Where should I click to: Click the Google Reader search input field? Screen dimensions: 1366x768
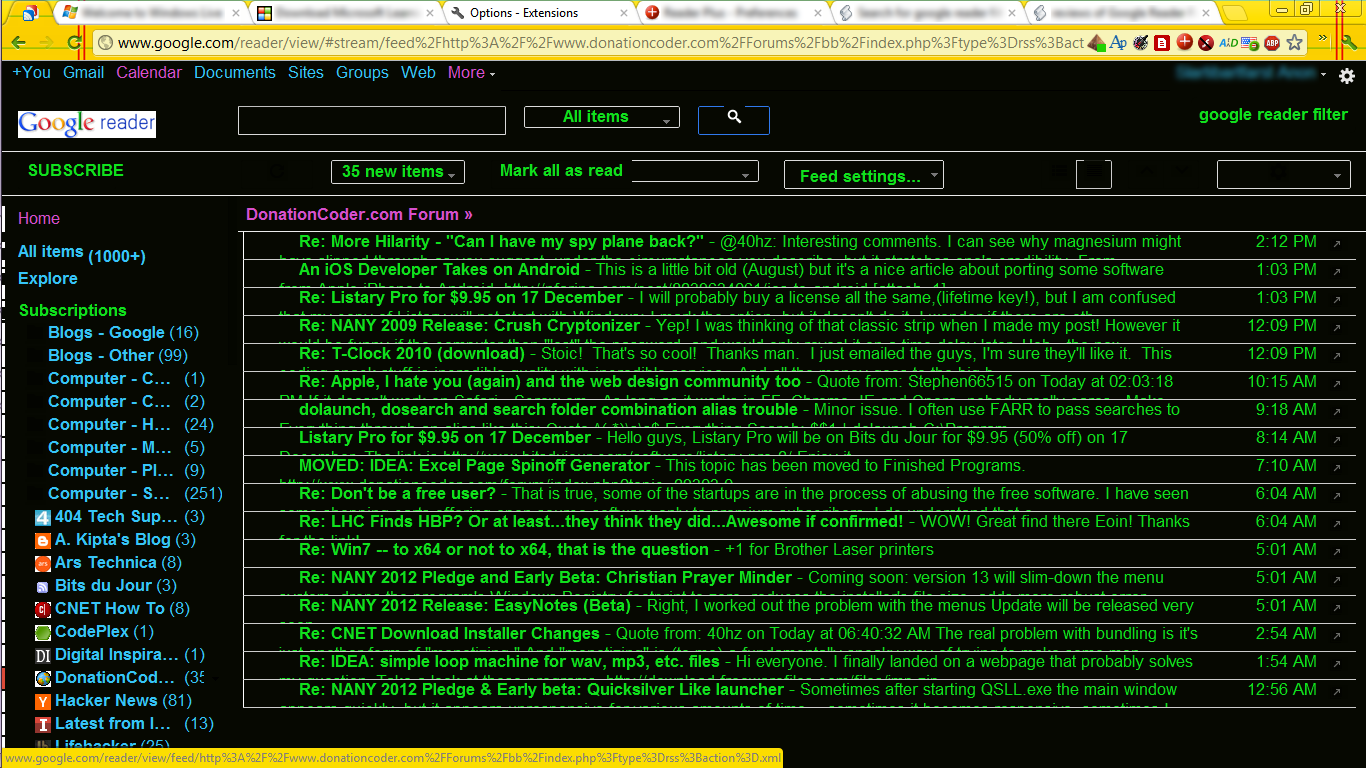[x=372, y=120]
